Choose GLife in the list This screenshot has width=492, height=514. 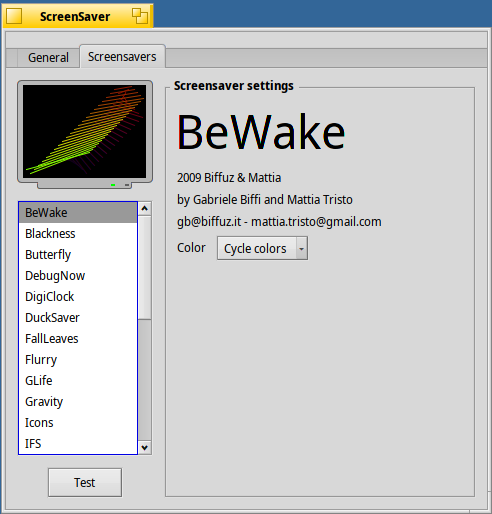(x=78, y=381)
